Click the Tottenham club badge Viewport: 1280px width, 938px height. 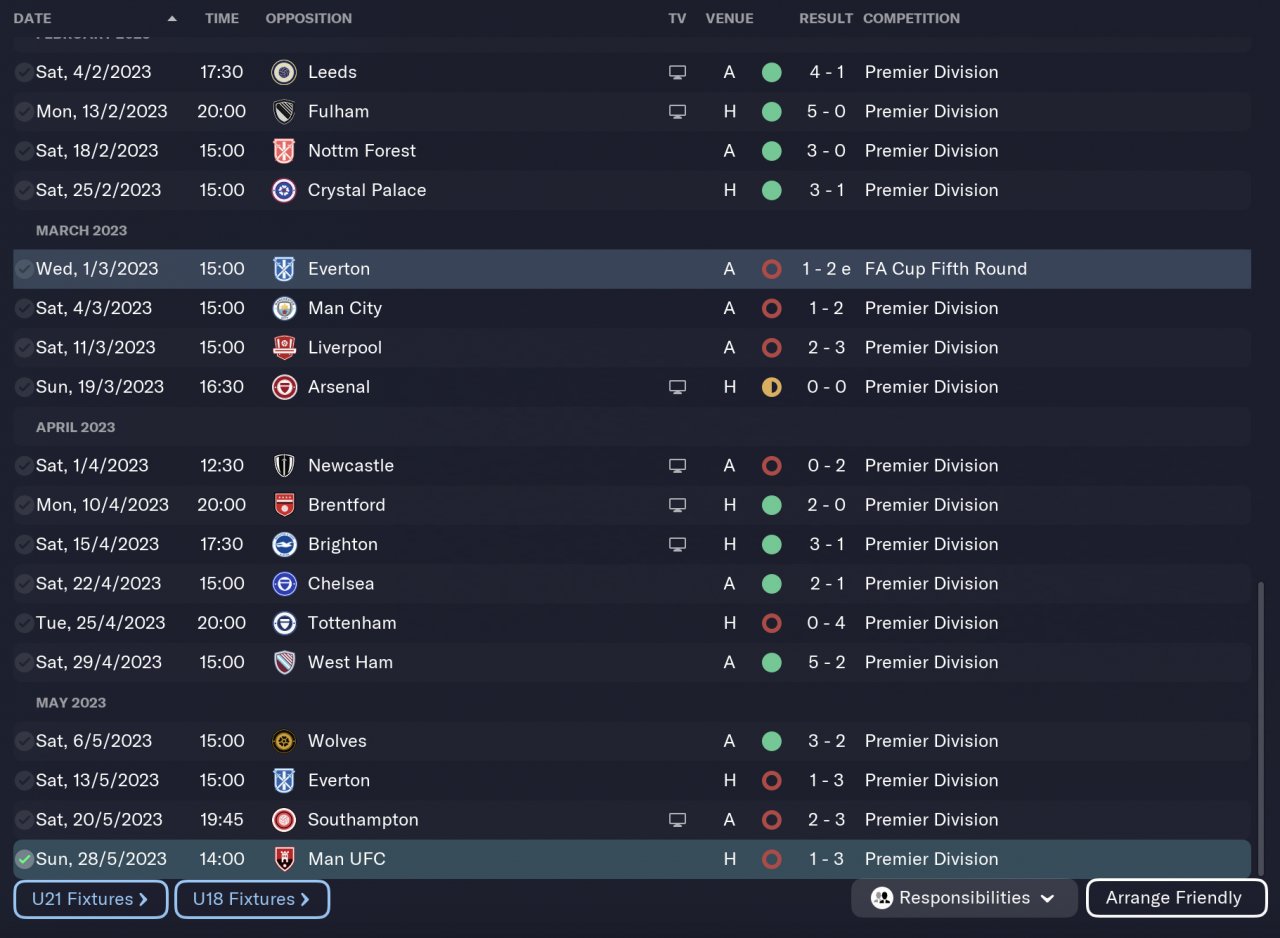pos(284,623)
